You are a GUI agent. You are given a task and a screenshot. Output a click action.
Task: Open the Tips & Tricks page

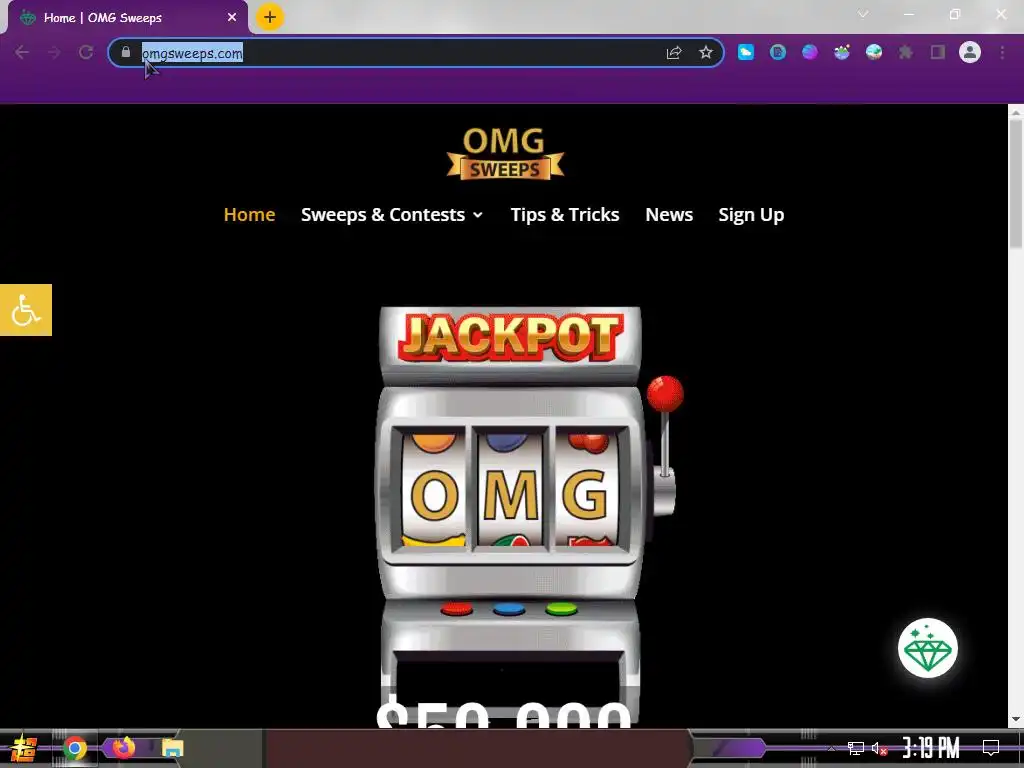(x=565, y=215)
